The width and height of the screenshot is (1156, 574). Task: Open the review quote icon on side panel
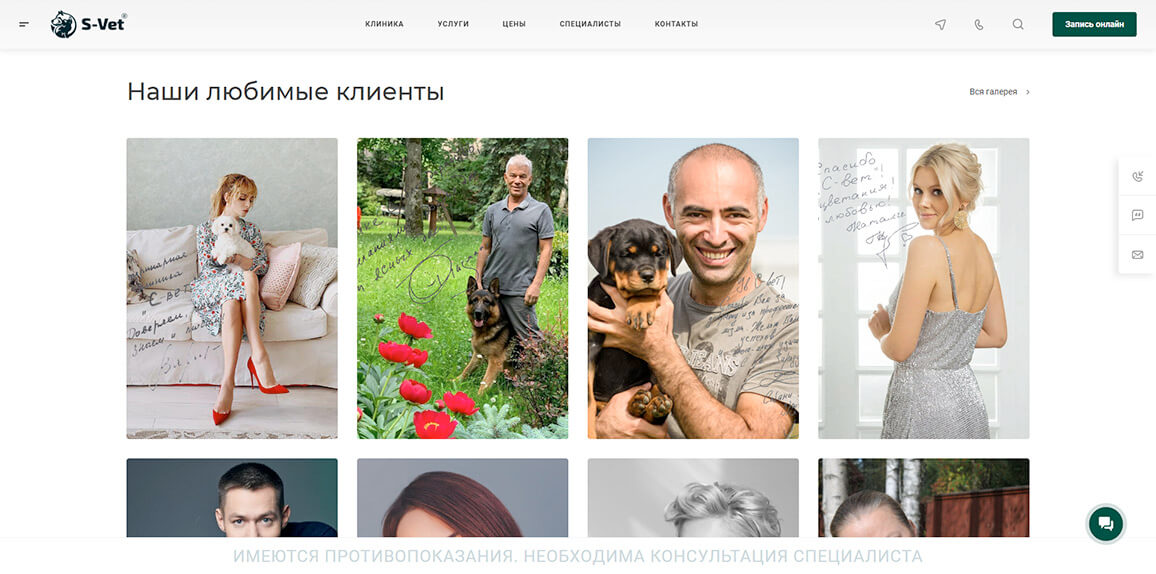tap(1137, 215)
